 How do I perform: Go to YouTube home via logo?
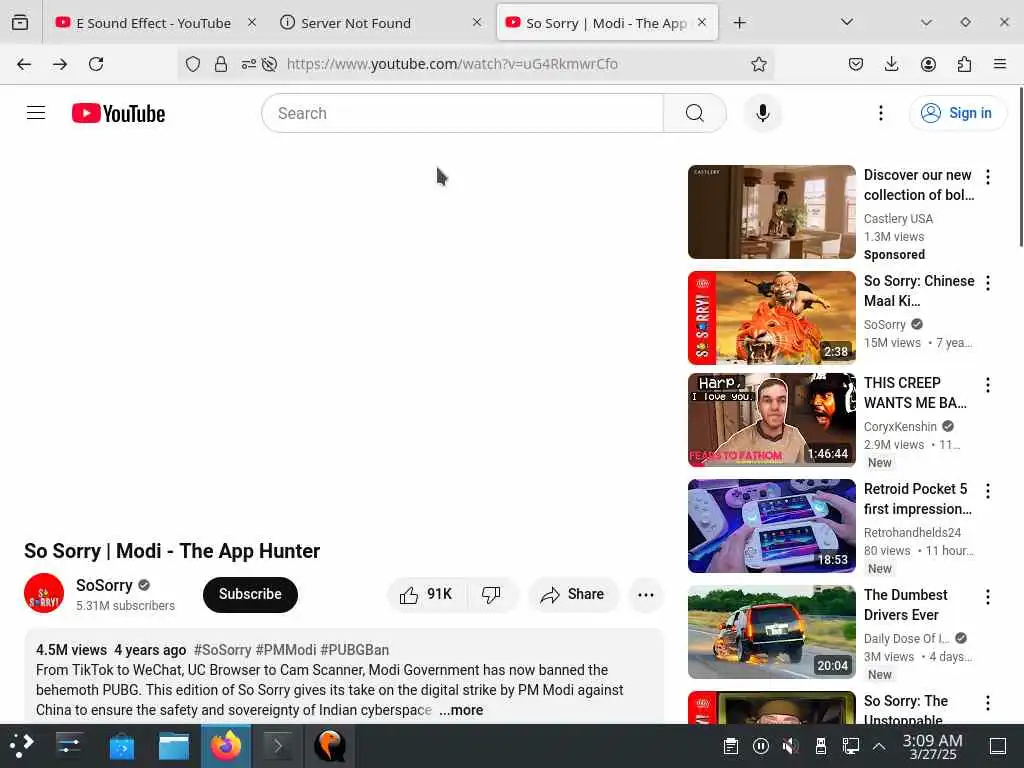pyautogui.click(x=118, y=113)
